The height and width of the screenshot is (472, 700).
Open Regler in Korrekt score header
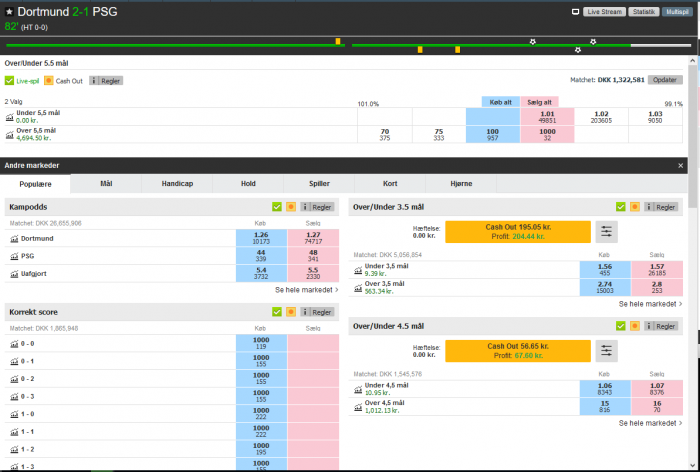317,312
